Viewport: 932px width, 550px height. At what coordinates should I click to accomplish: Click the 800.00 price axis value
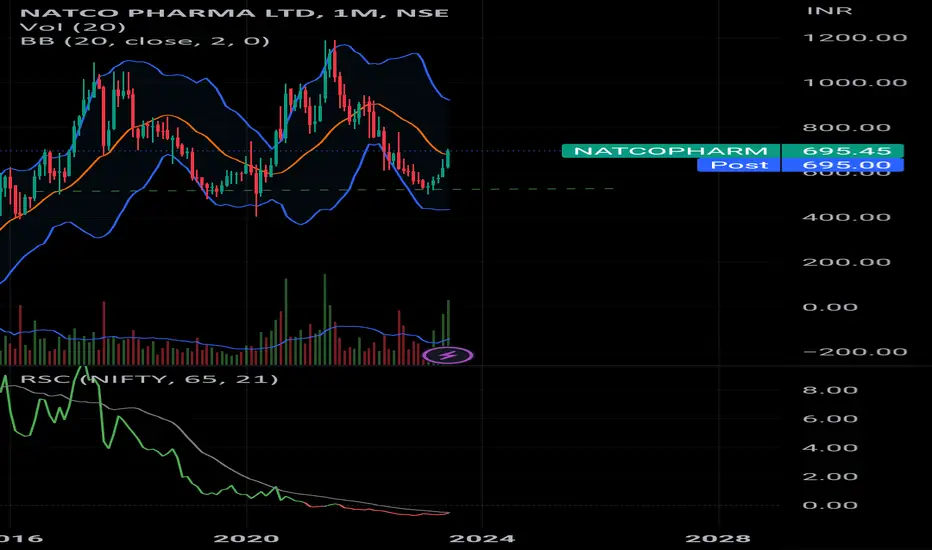[x=846, y=127]
